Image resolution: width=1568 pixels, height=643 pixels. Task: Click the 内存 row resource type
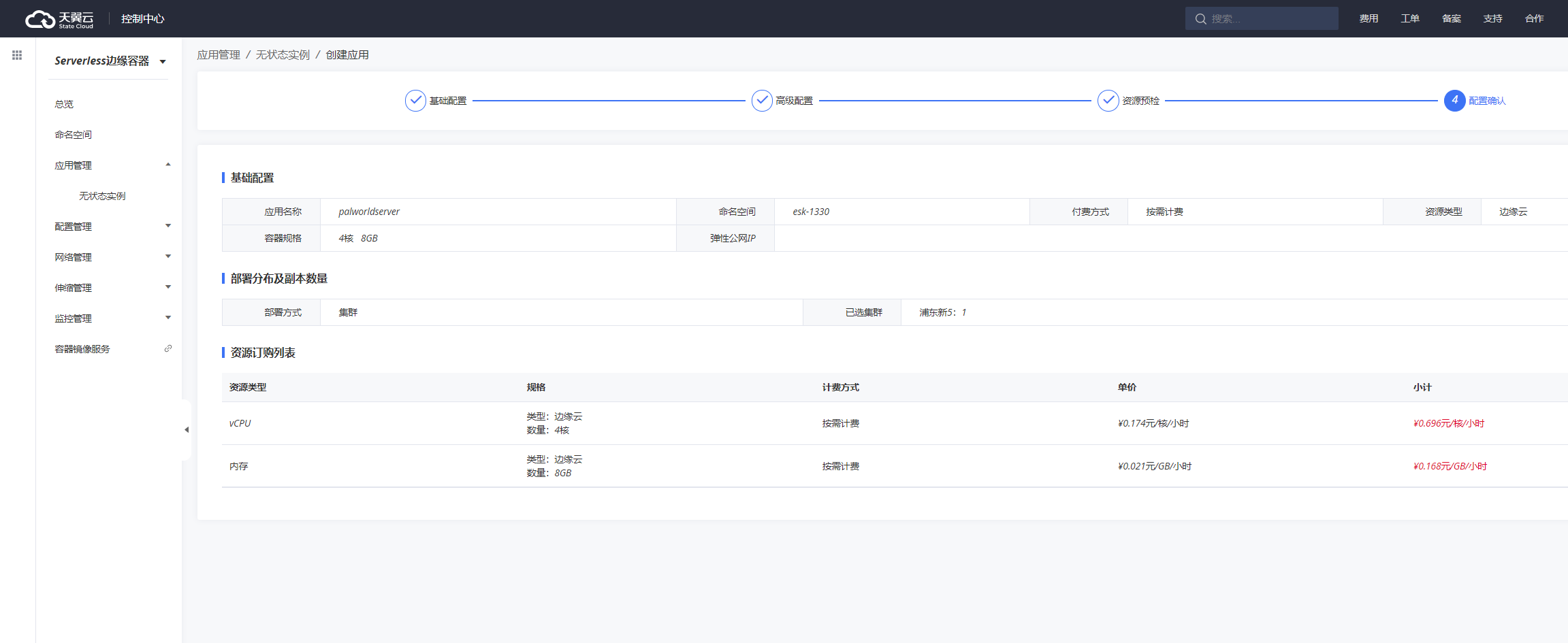coord(239,466)
